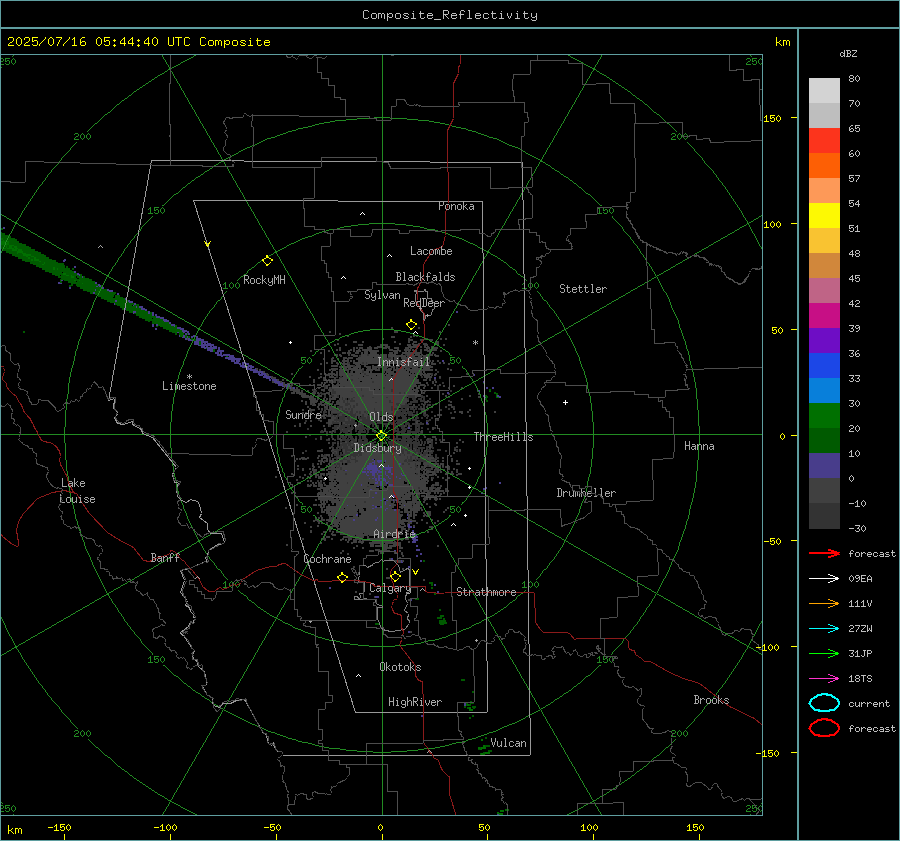Click the red forecast ellipse legend icon
The width and height of the screenshot is (900, 841).
coord(824,728)
